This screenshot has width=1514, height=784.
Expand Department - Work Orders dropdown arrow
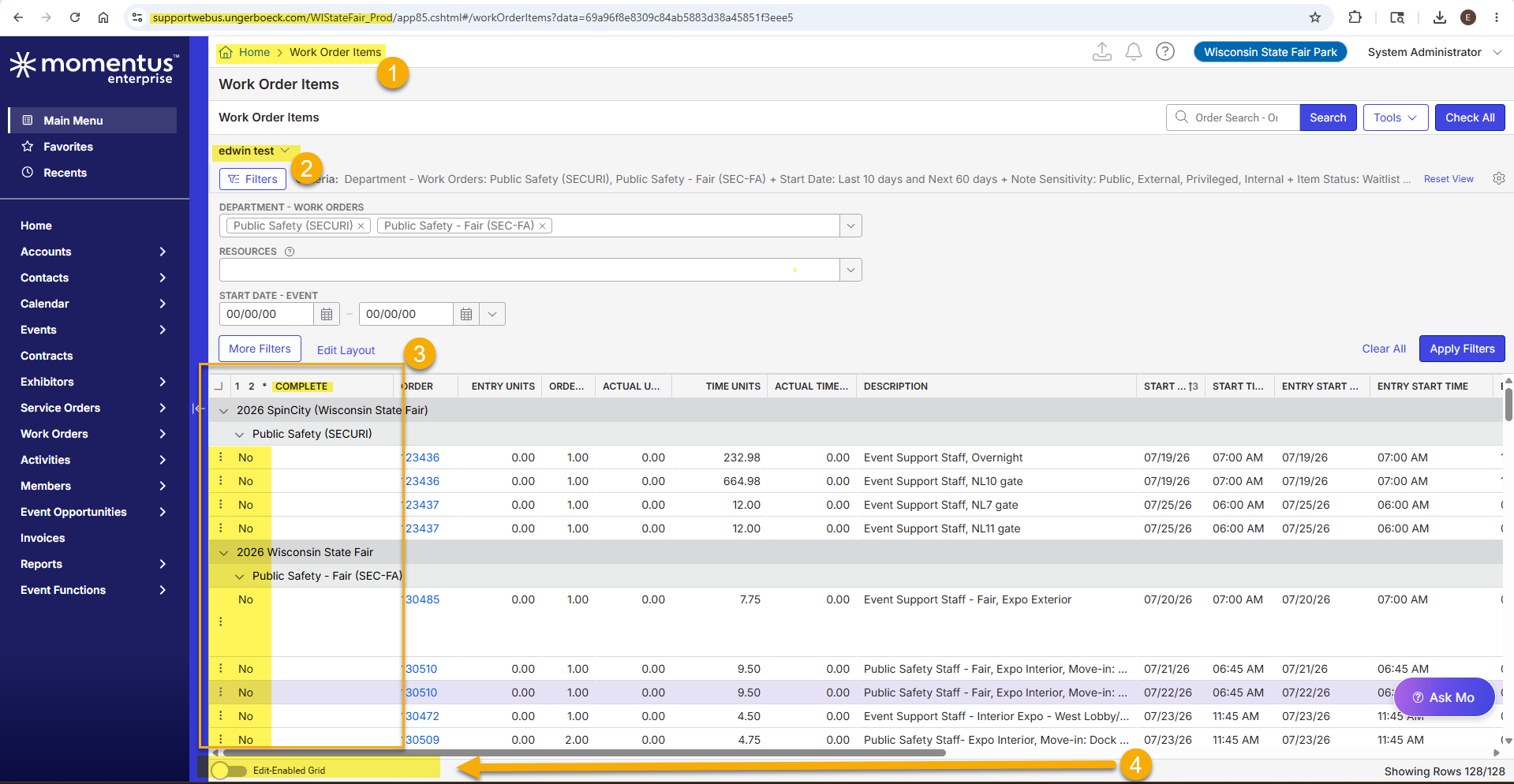point(850,226)
